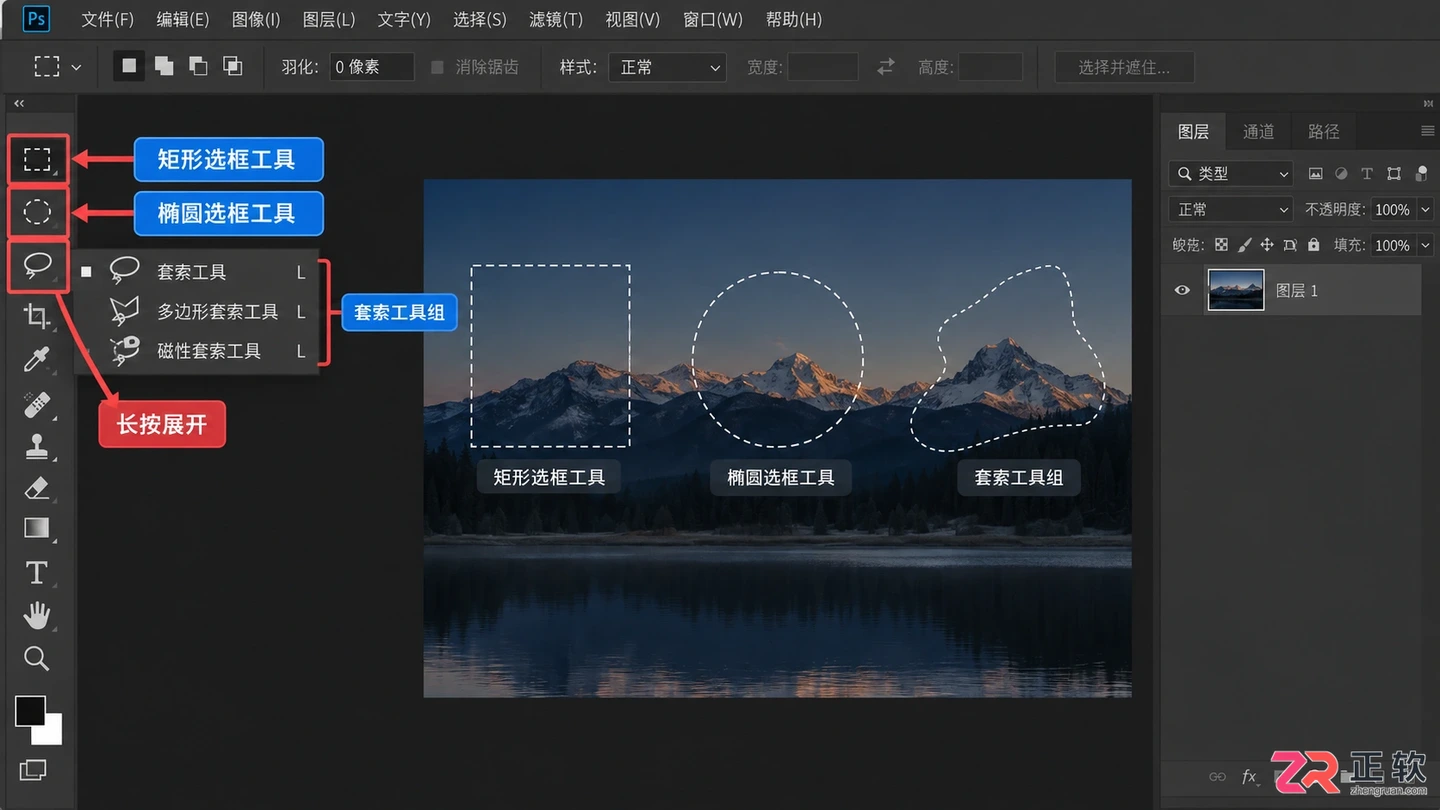Choose 多边形套索工具 from the flyout
1440x810 pixels.
197,312
